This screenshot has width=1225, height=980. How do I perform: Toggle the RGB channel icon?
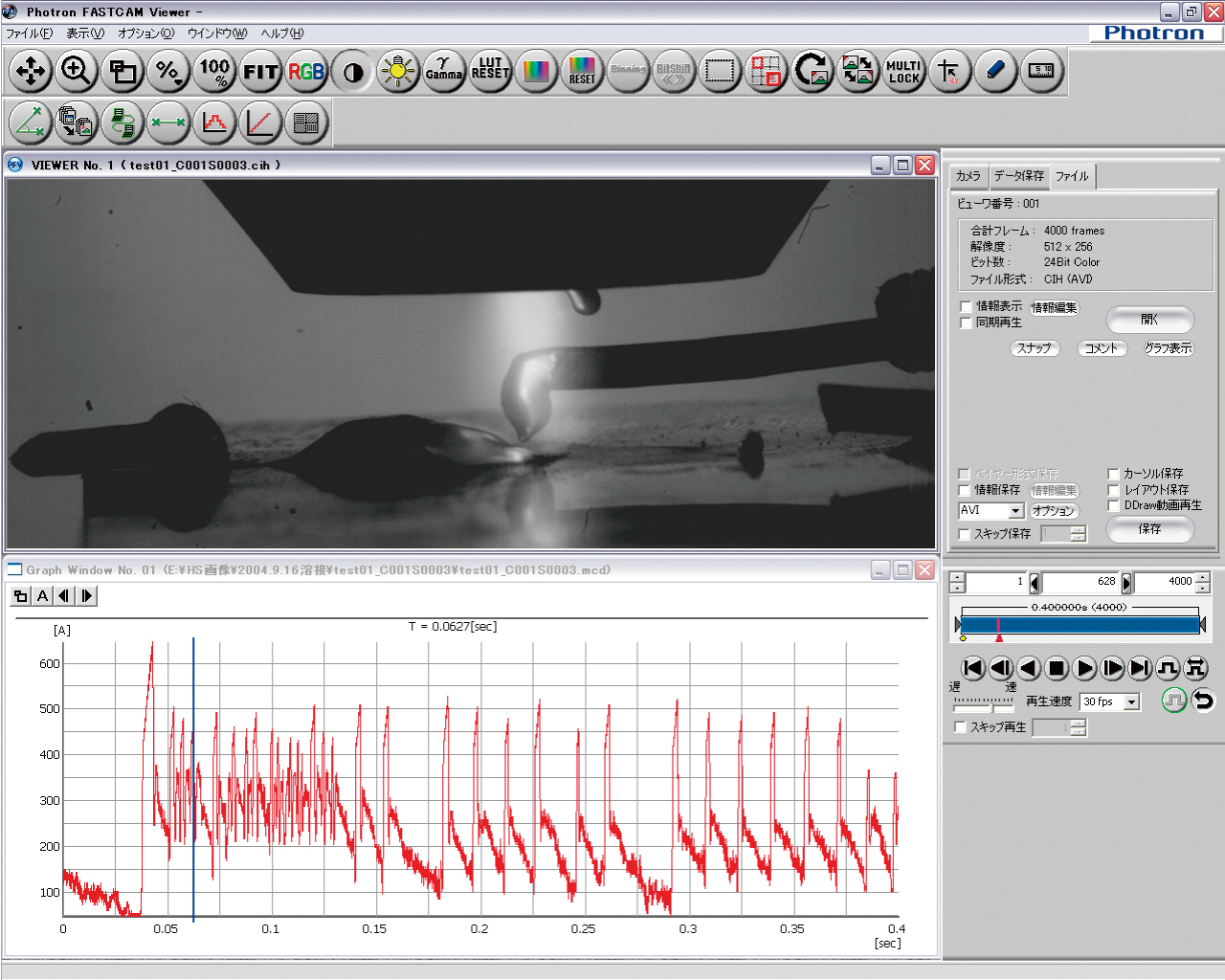click(x=306, y=72)
